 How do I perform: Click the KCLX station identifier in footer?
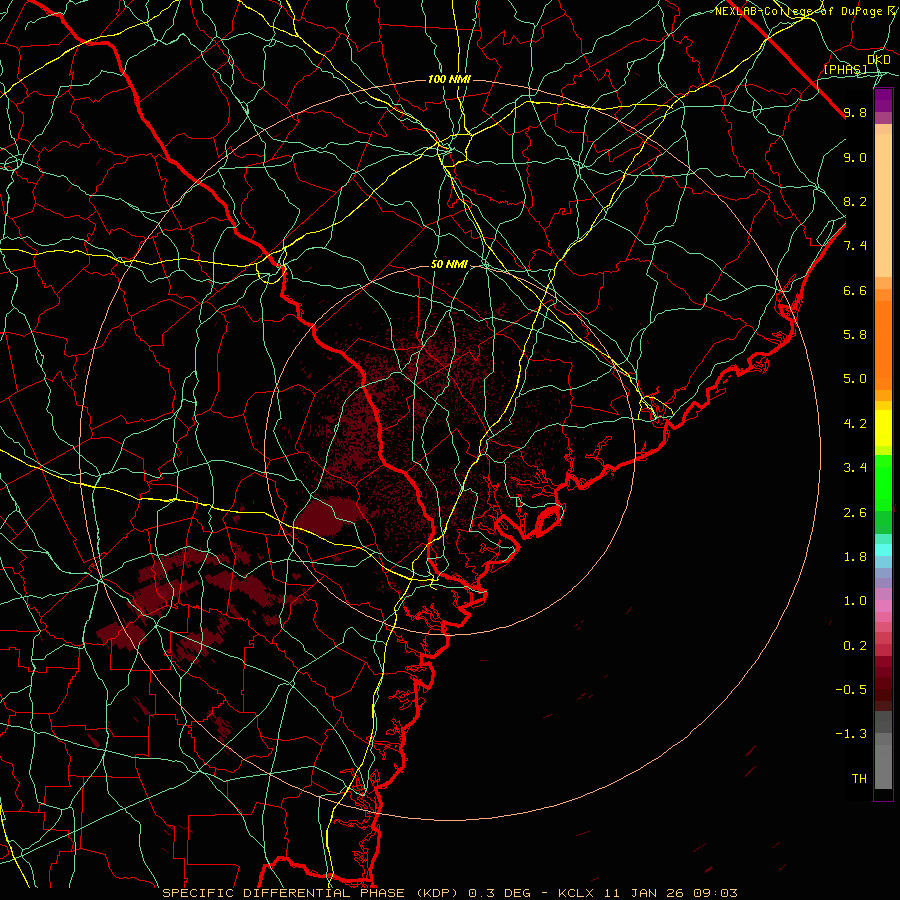[576, 893]
